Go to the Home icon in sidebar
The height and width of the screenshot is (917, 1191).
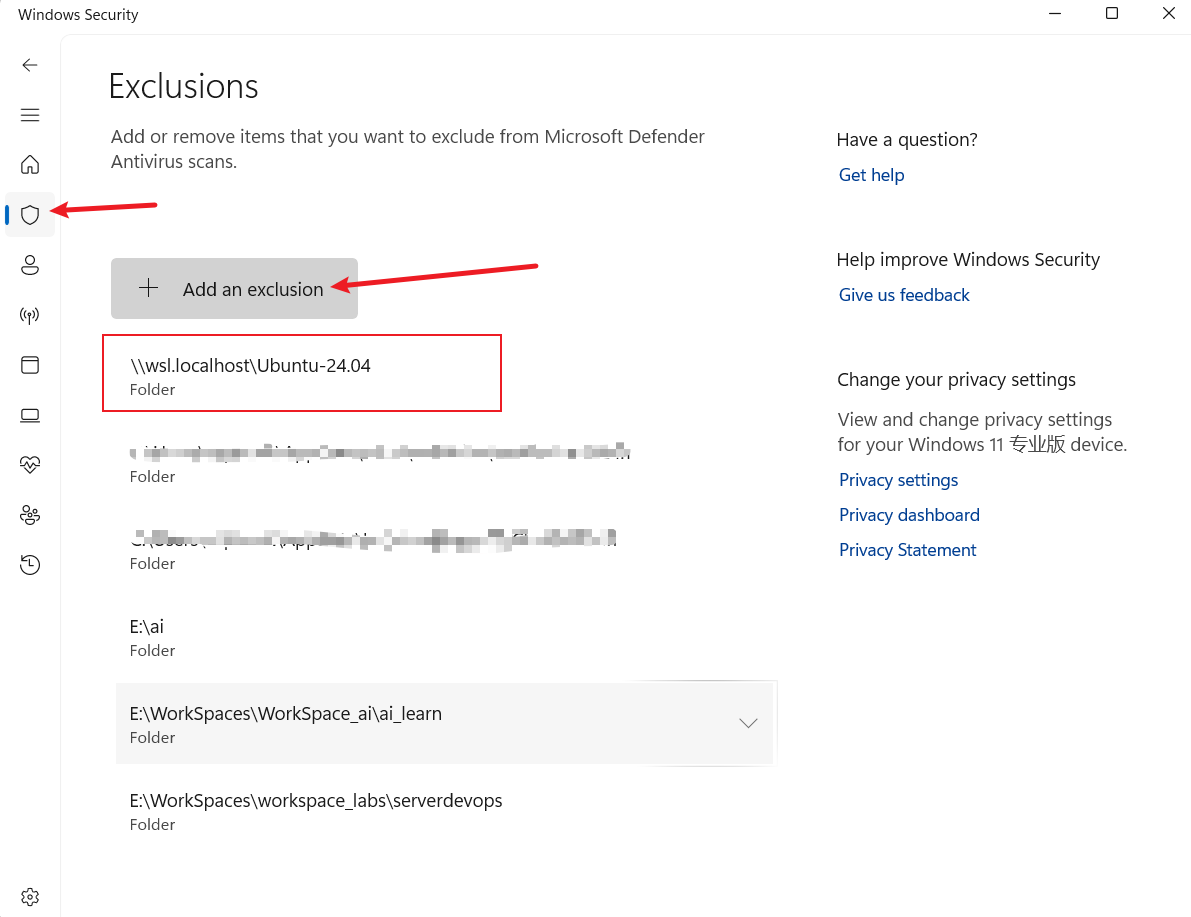coord(30,164)
